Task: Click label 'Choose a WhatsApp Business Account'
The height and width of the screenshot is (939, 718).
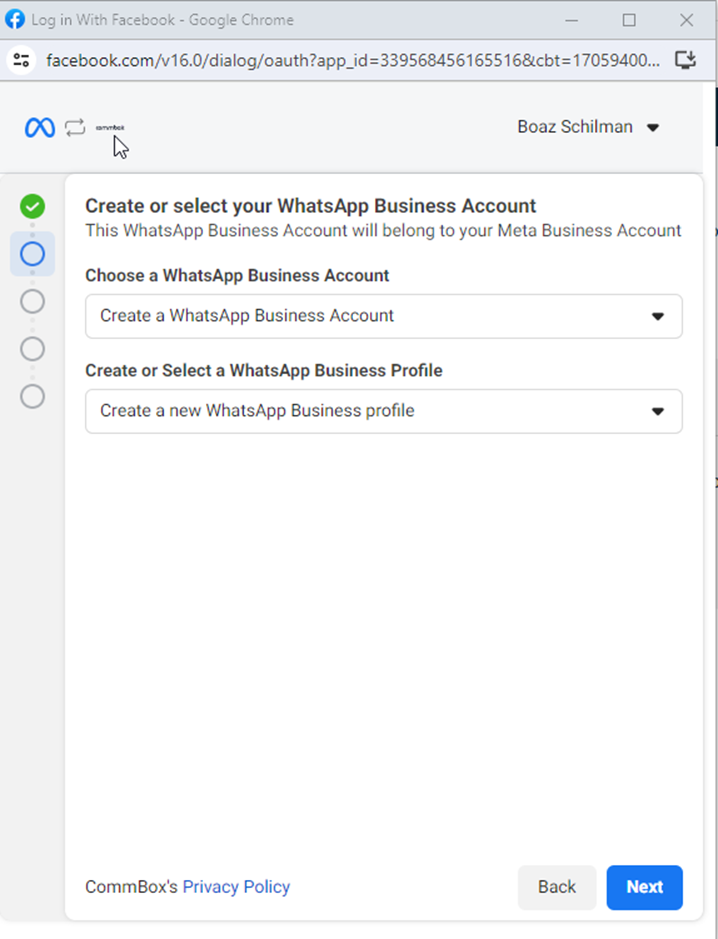Action: 237,275
